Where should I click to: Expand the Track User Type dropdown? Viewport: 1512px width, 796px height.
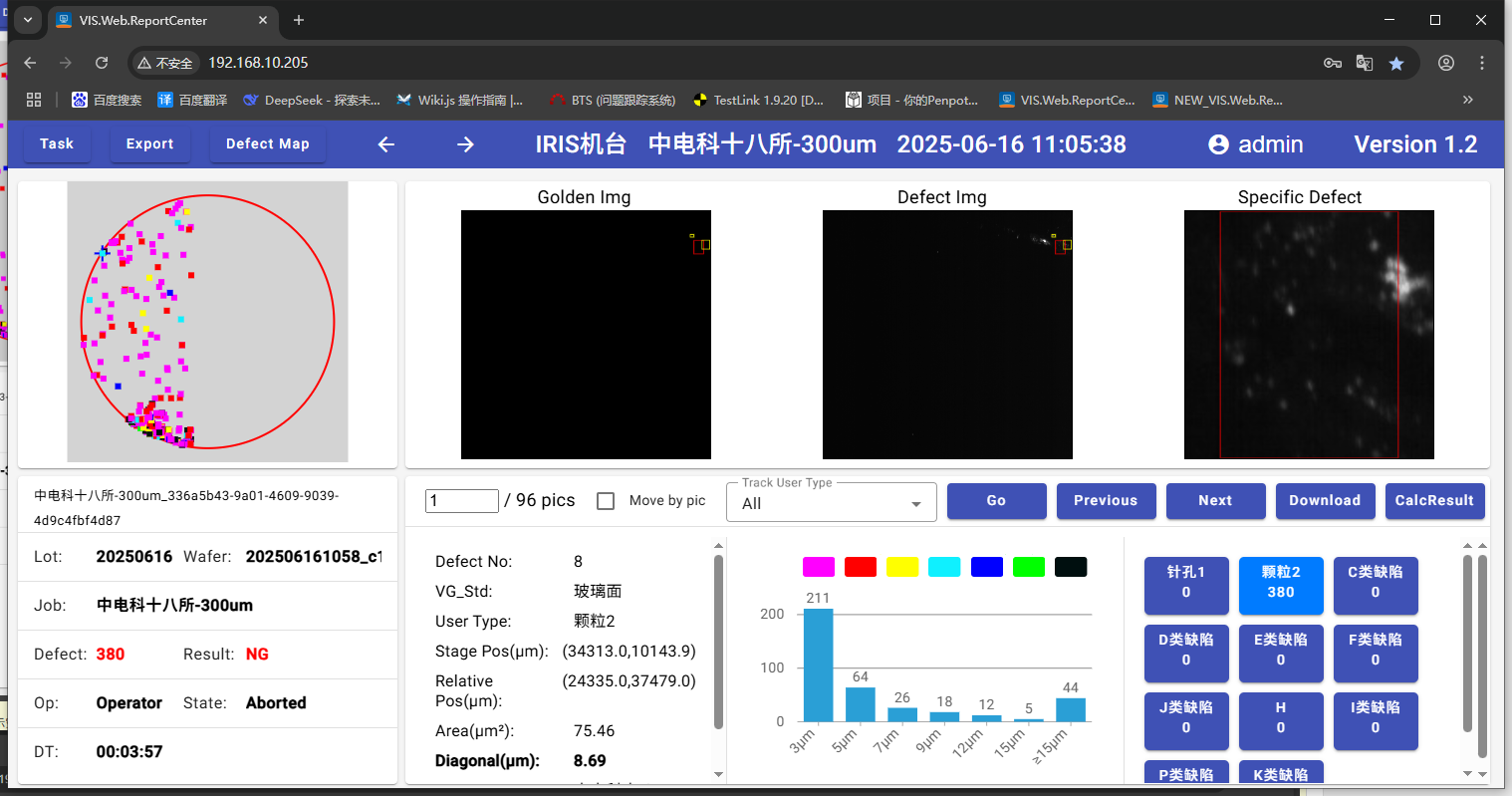pyautogui.click(x=832, y=502)
